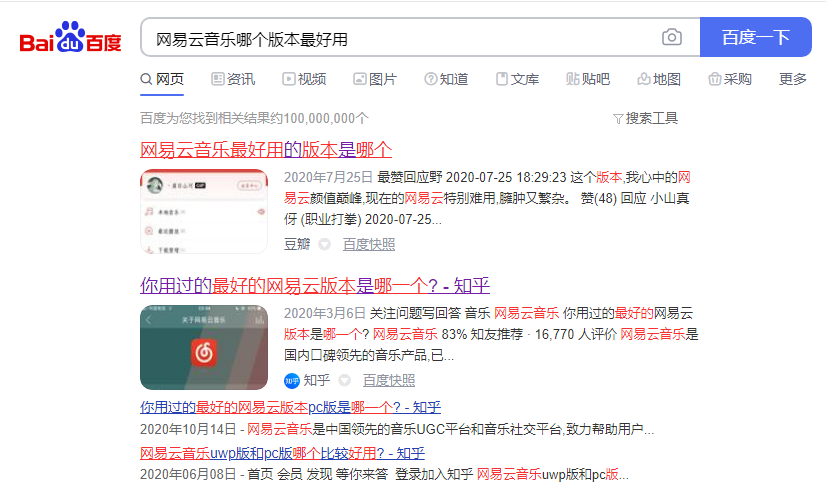
Task: Switch to the 视频 tab
Action: tap(304, 79)
